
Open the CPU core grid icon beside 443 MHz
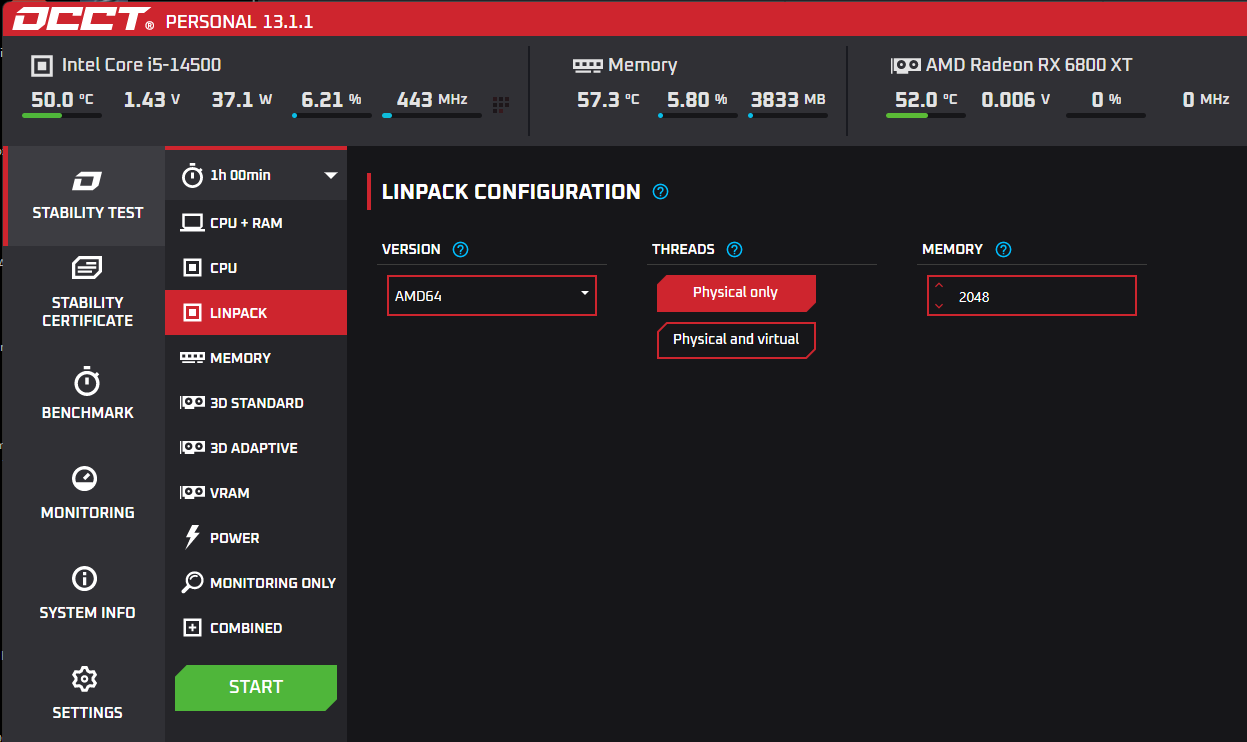coord(501,104)
